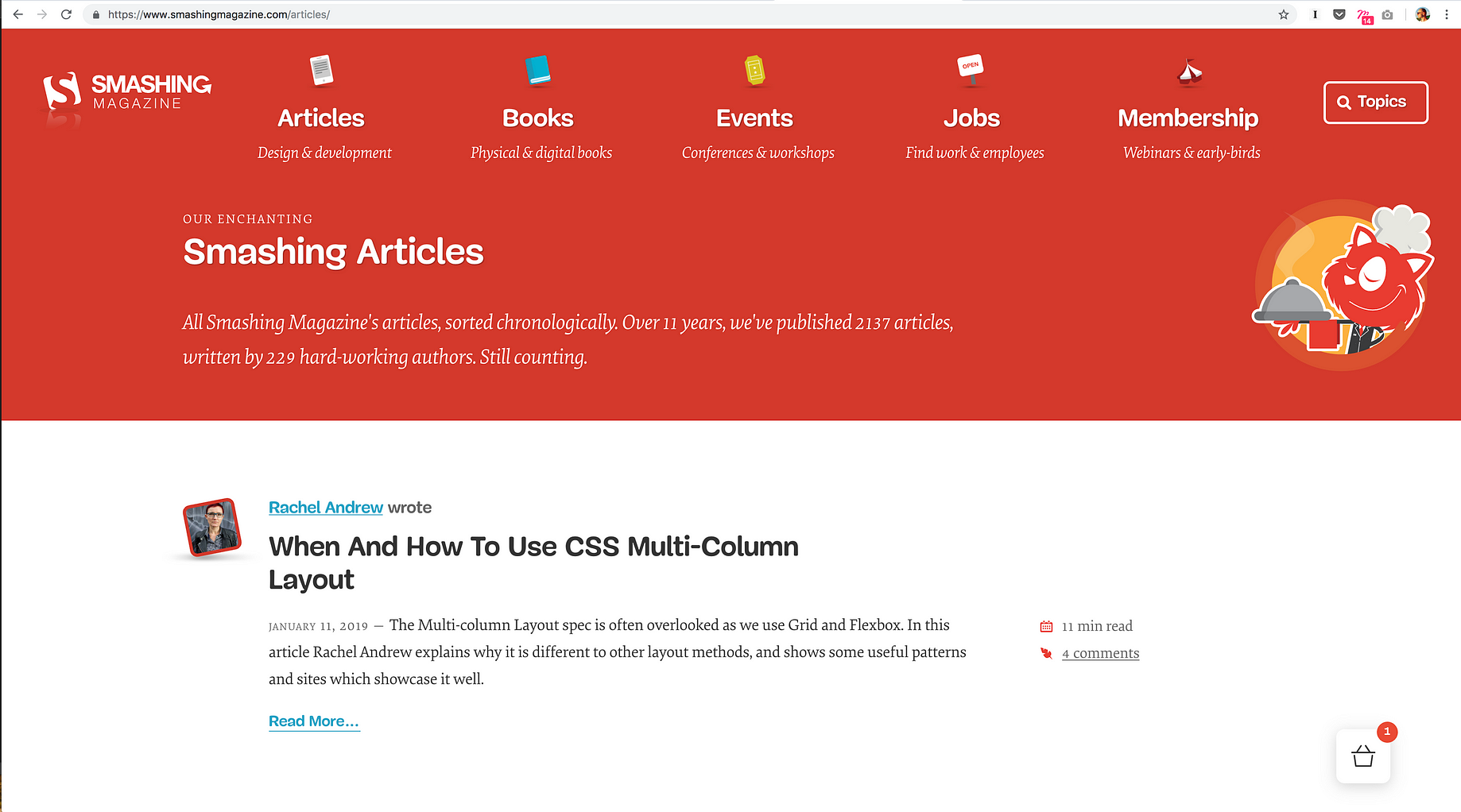Open Rachel Andrew author link
The image size is (1461, 812).
[x=326, y=508]
